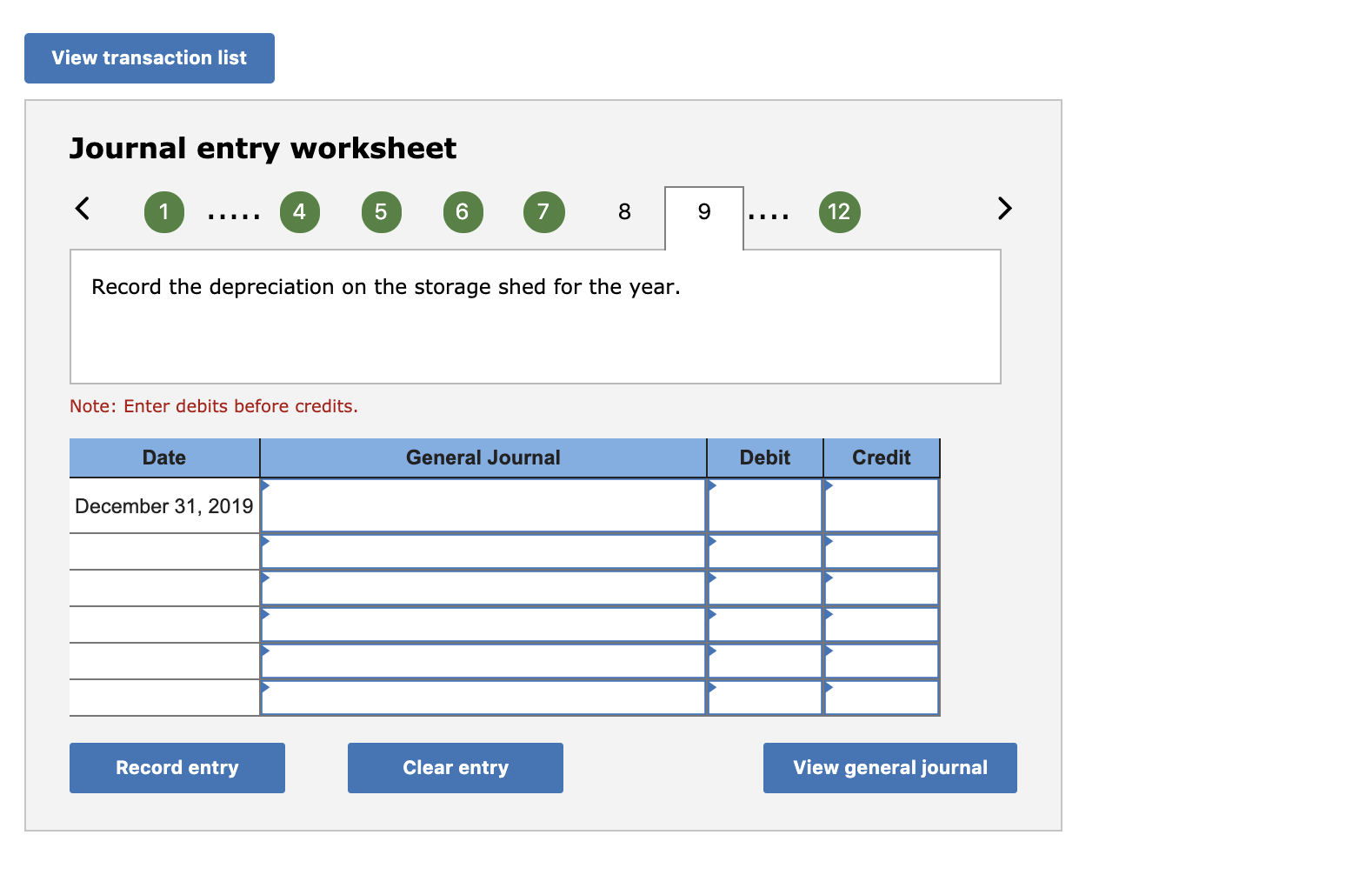Screen dimensions: 1372x875
Task: Select the Credit cell in the sixth row
Action: click(x=882, y=698)
